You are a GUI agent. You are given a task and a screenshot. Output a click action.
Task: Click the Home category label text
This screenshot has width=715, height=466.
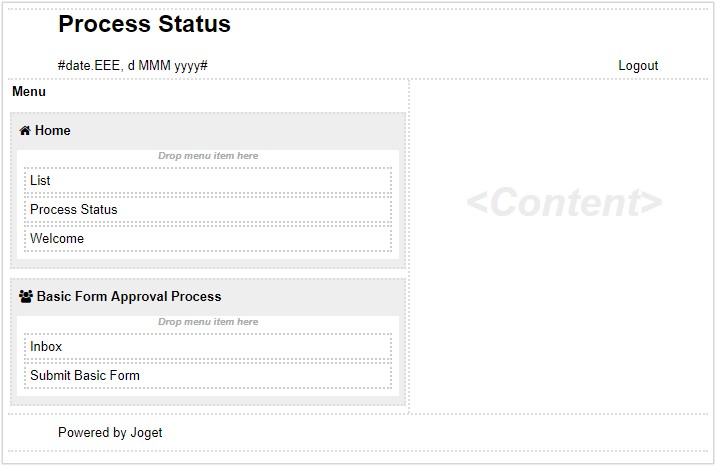coord(53,131)
